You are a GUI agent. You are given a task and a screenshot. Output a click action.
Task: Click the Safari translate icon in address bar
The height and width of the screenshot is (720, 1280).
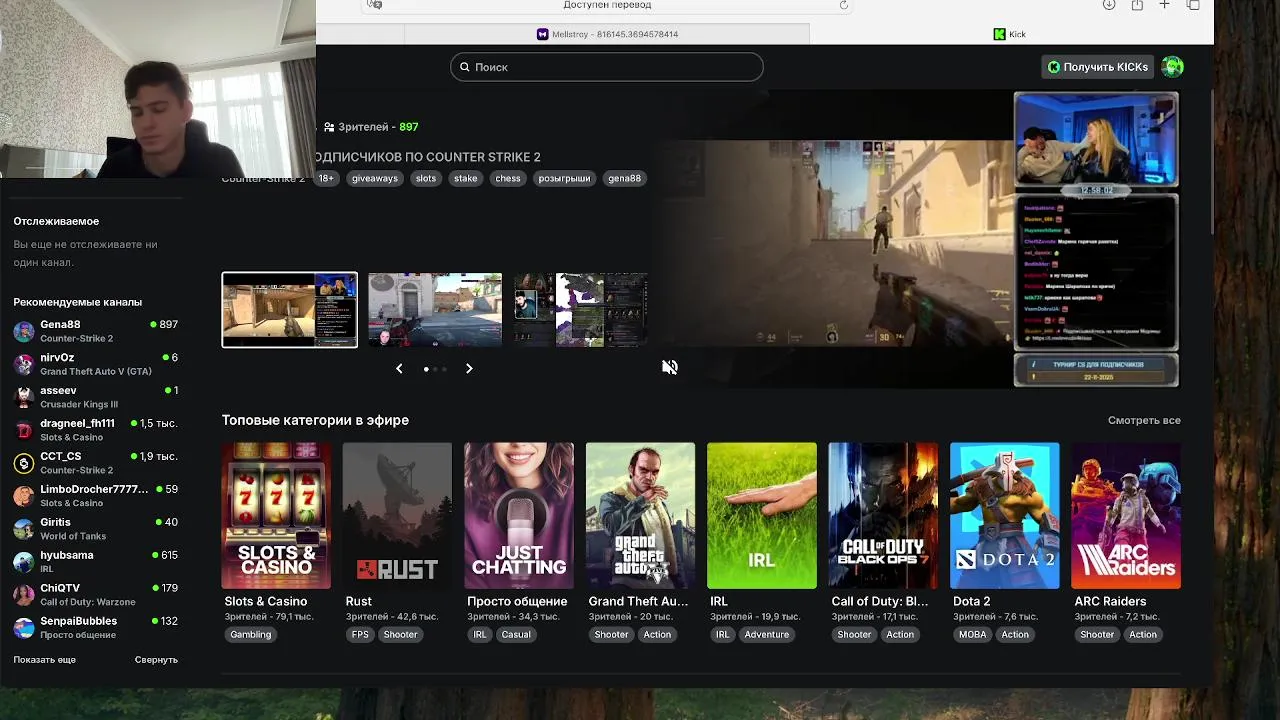(x=375, y=5)
